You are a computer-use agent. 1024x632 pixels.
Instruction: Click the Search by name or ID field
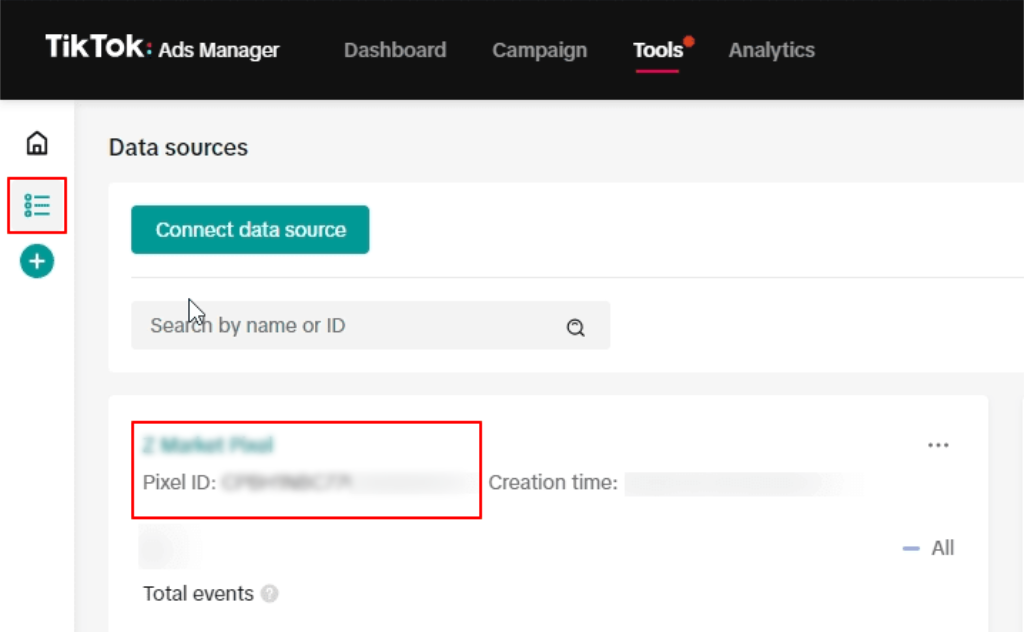(370, 325)
